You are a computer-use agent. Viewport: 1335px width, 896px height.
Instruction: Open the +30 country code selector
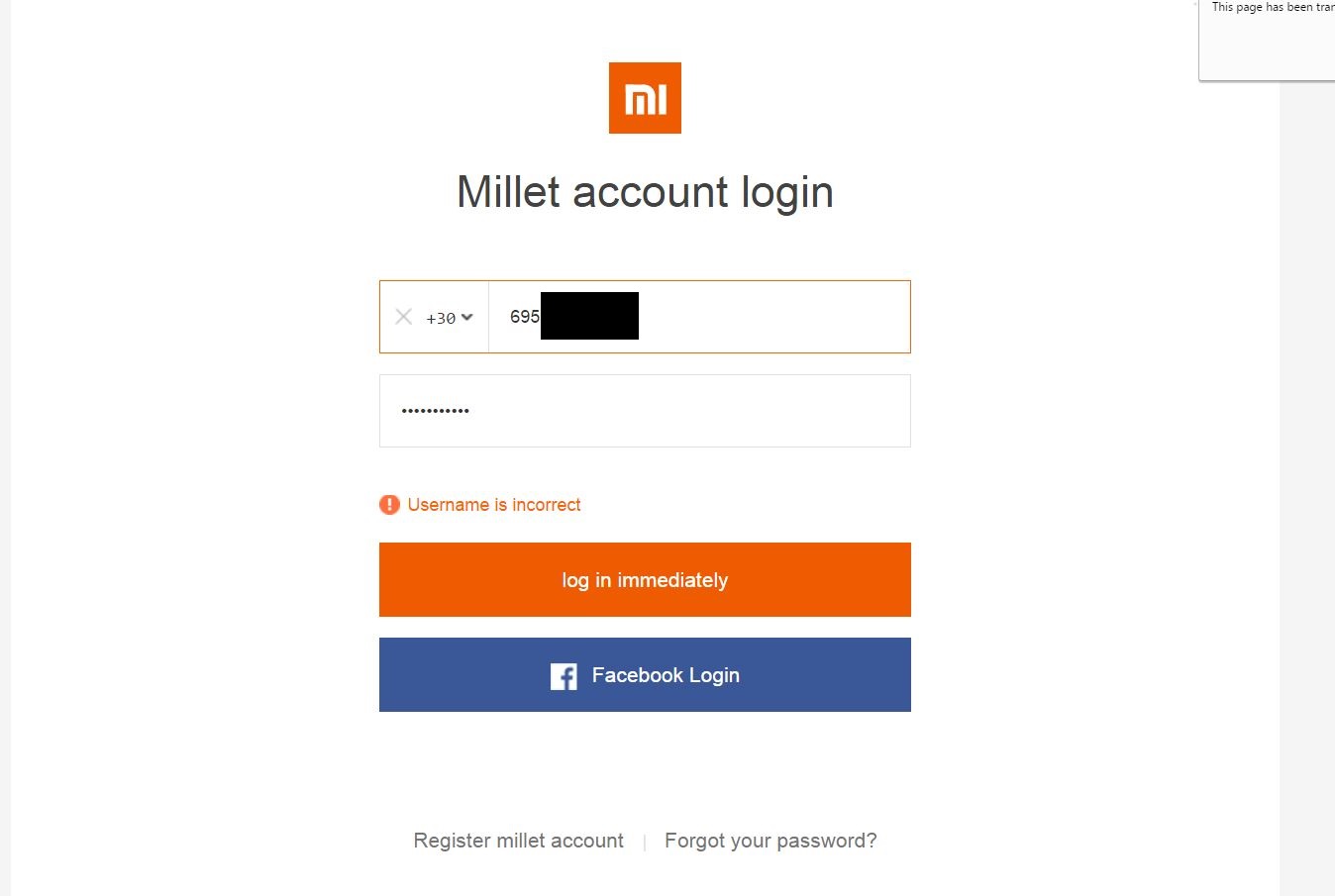coord(442,318)
